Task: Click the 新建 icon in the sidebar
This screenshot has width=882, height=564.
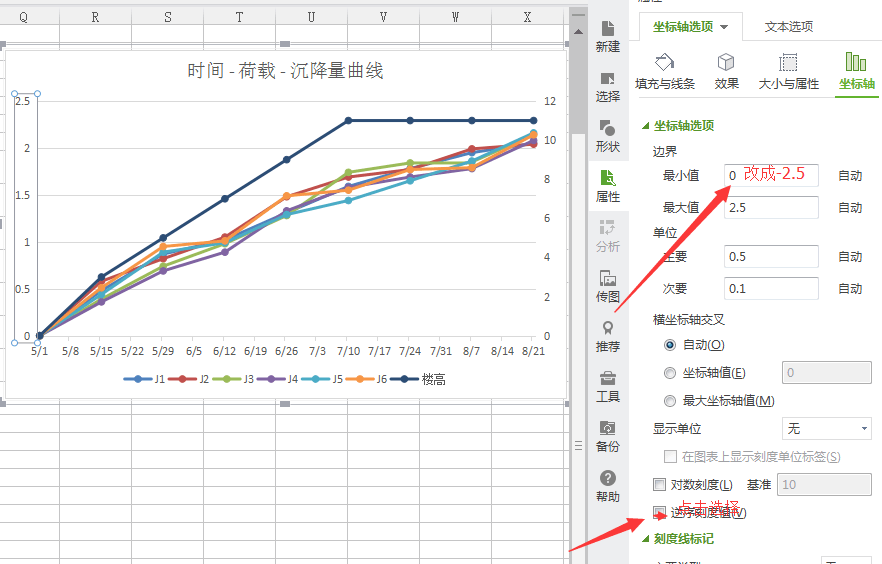Action: pyautogui.click(x=607, y=36)
